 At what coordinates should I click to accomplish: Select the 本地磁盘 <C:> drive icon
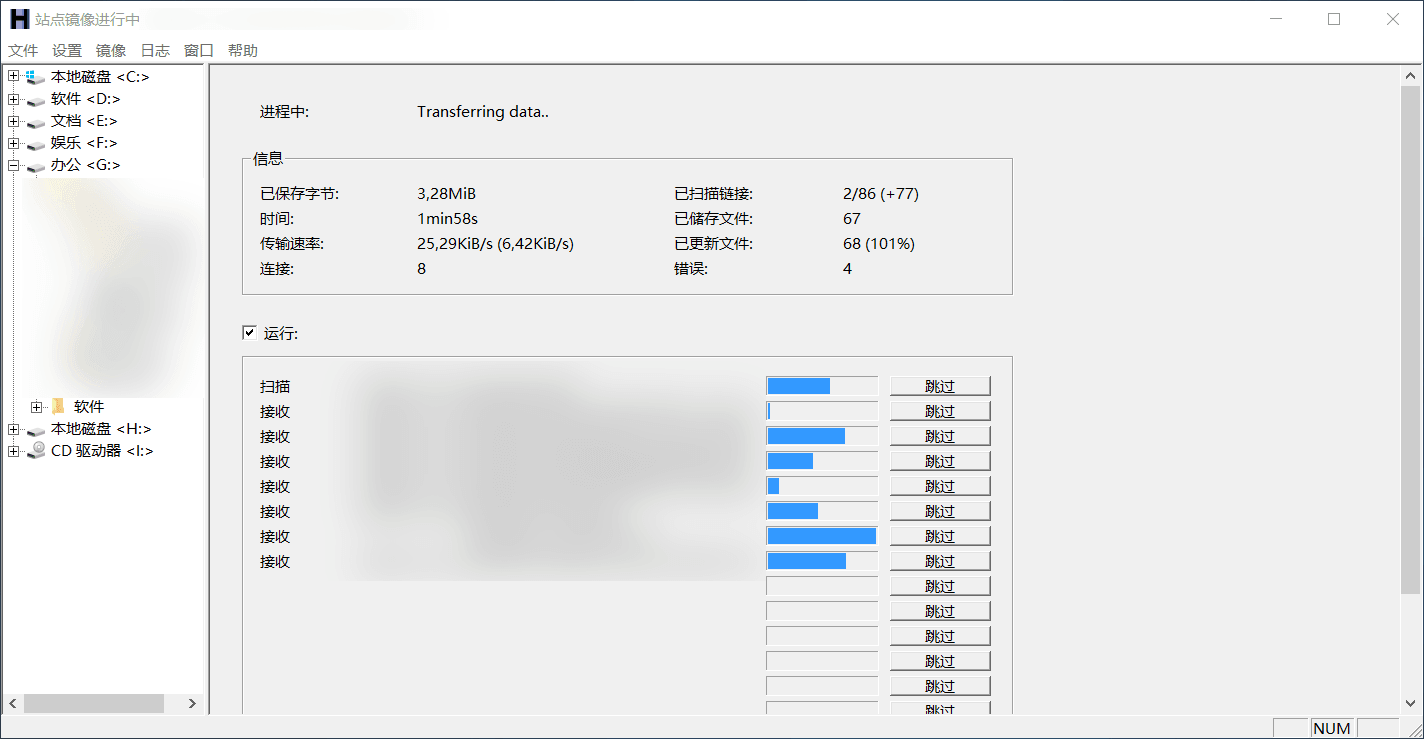pyautogui.click(x=35, y=76)
